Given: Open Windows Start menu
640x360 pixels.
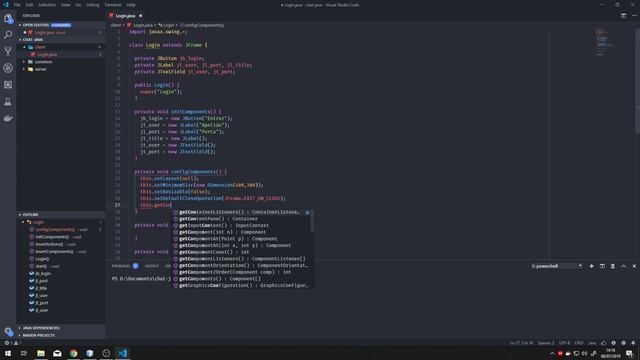Looking at the screenshot, I should click(x=8, y=353).
